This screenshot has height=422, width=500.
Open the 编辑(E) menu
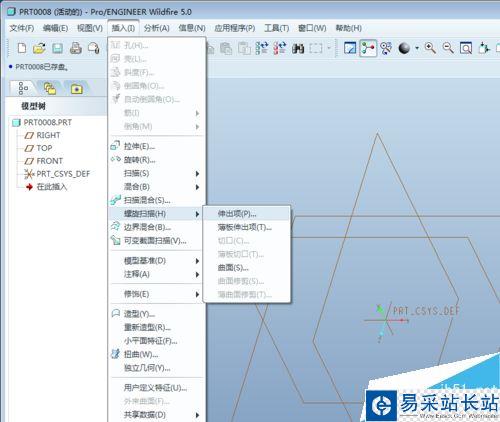click(x=55, y=28)
